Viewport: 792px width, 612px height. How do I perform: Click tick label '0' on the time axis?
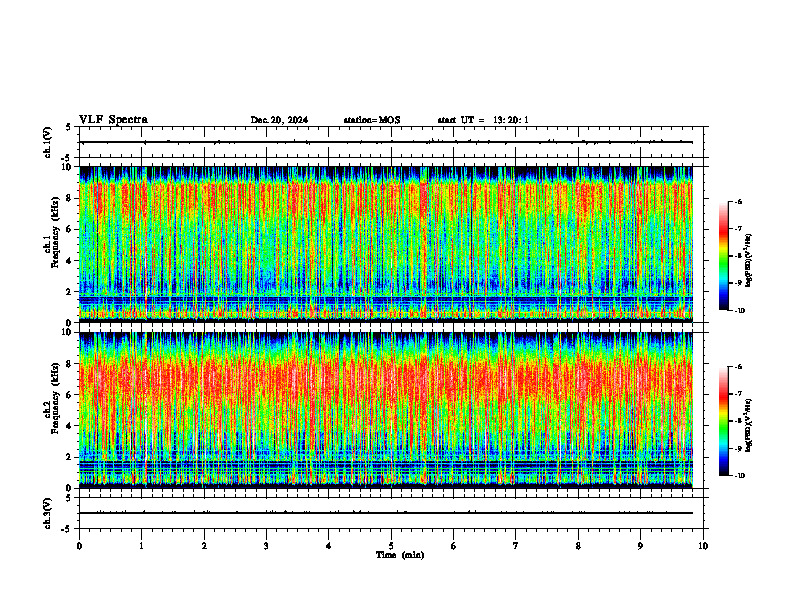tap(79, 546)
